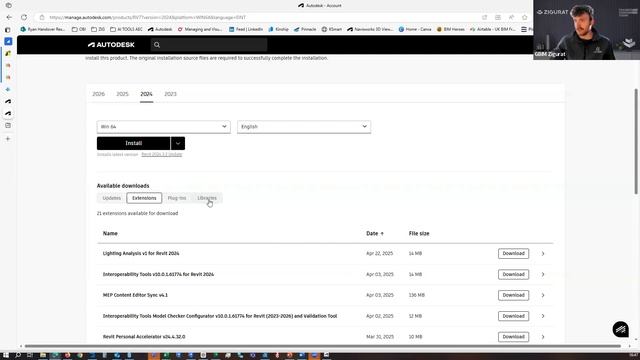Open the ZIG bookmarks folder
Screen dimensions: 640x360
click(x=98, y=29)
